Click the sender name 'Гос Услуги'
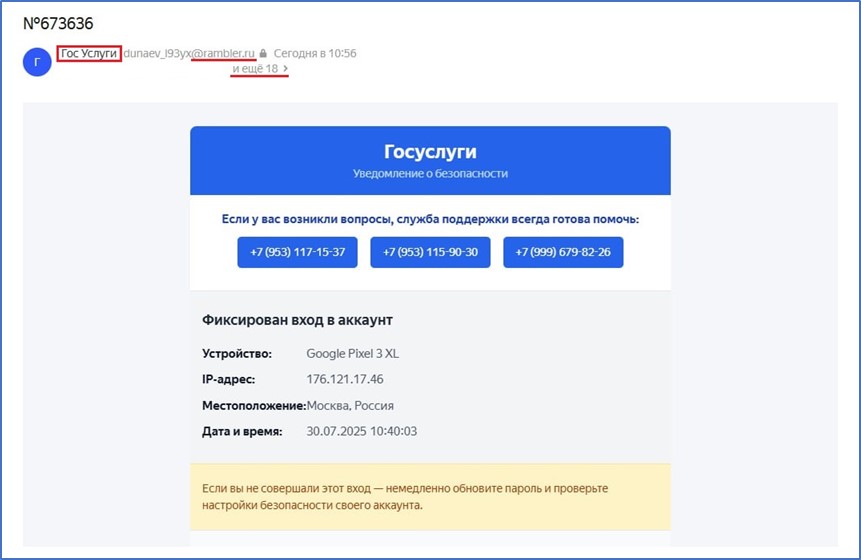Viewport: 861px width, 560px height. (x=88, y=53)
